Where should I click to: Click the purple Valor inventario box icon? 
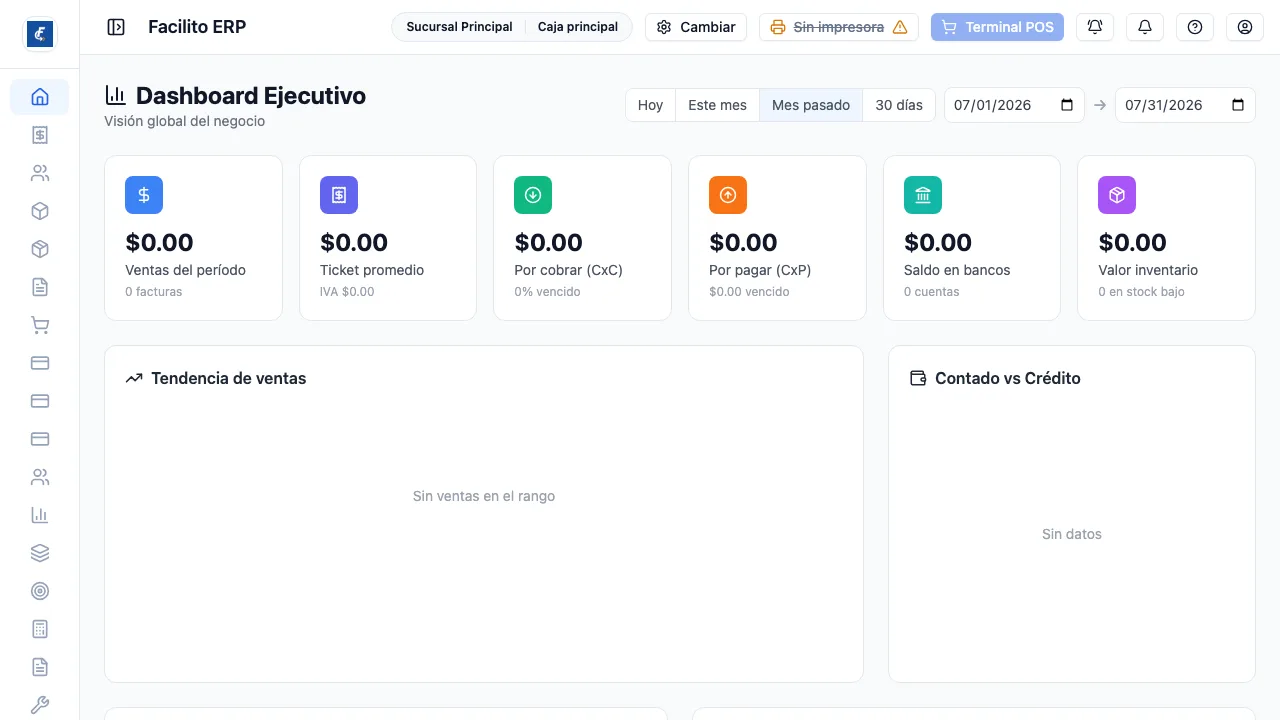click(1117, 195)
